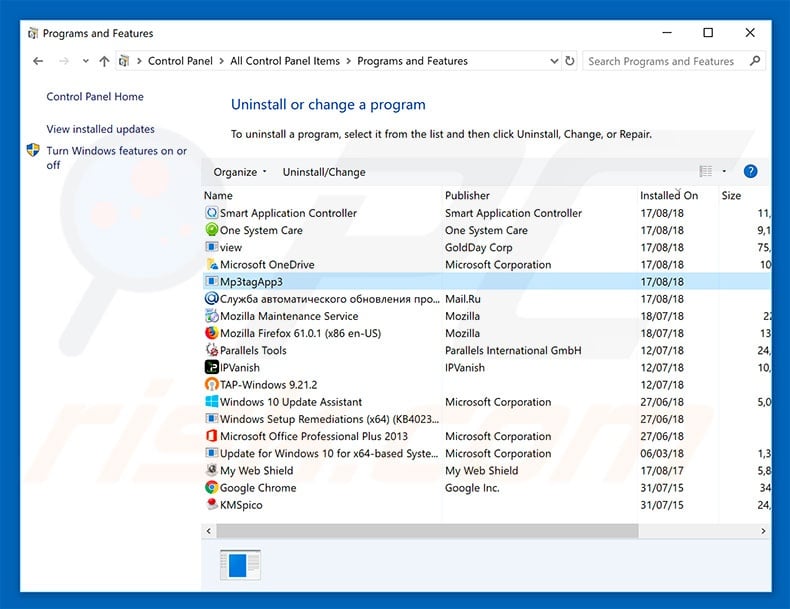Click the One System Care green icon

click(x=212, y=230)
